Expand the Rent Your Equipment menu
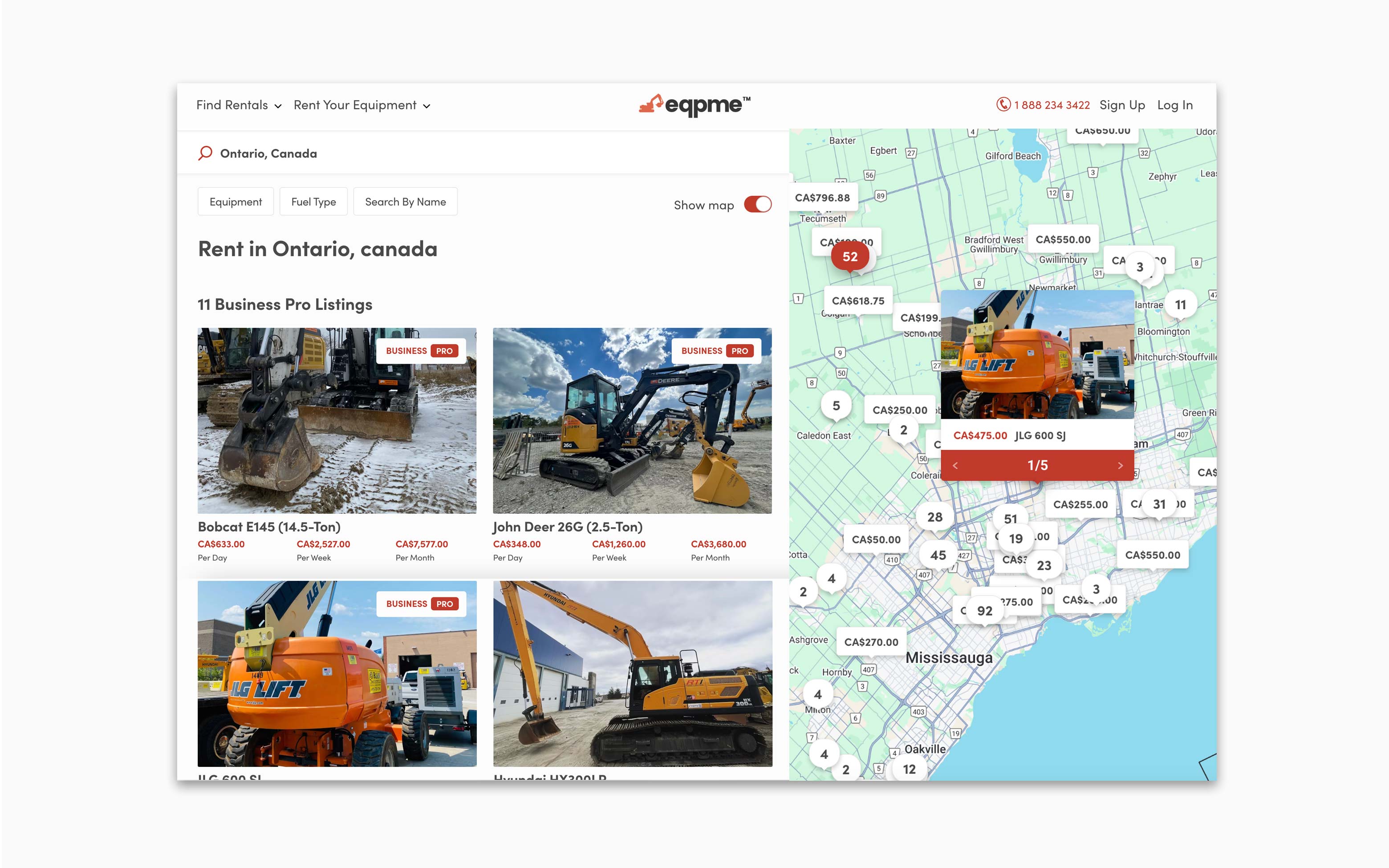 click(x=361, y=105)
